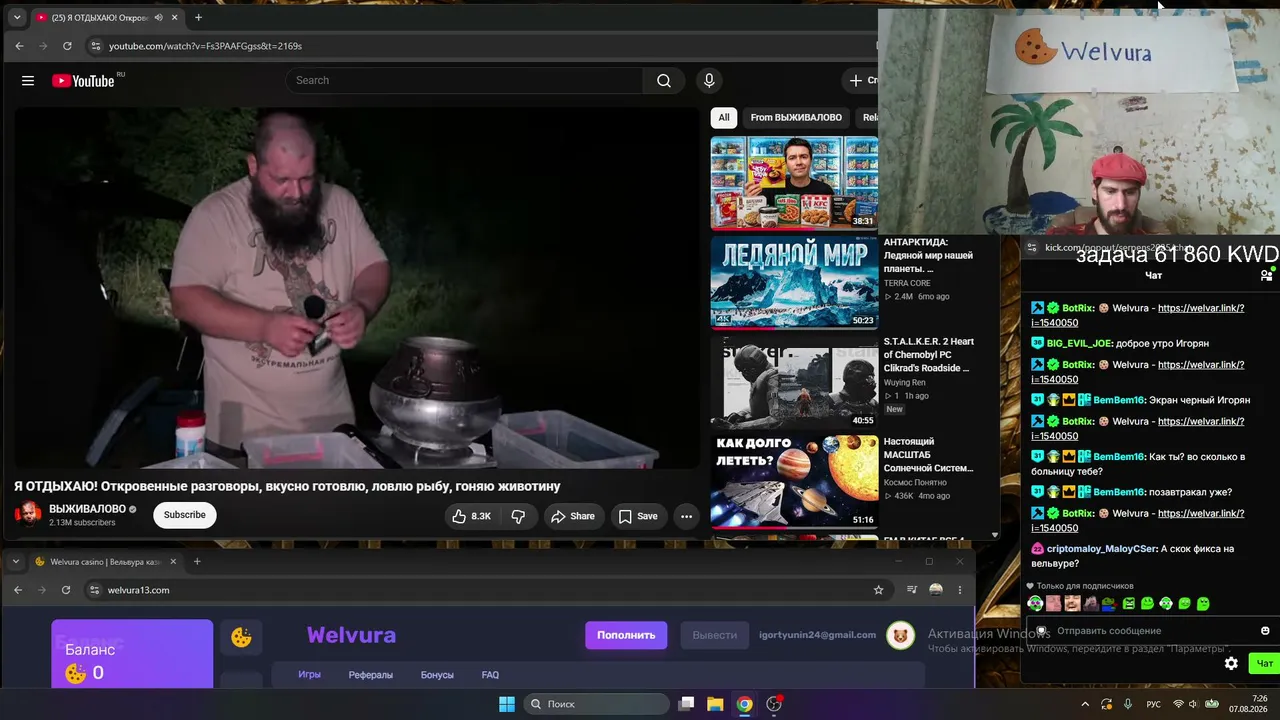
Task: Subscribe to the ВЫЖИВАЛОВО channel
Action: [185, 515]
